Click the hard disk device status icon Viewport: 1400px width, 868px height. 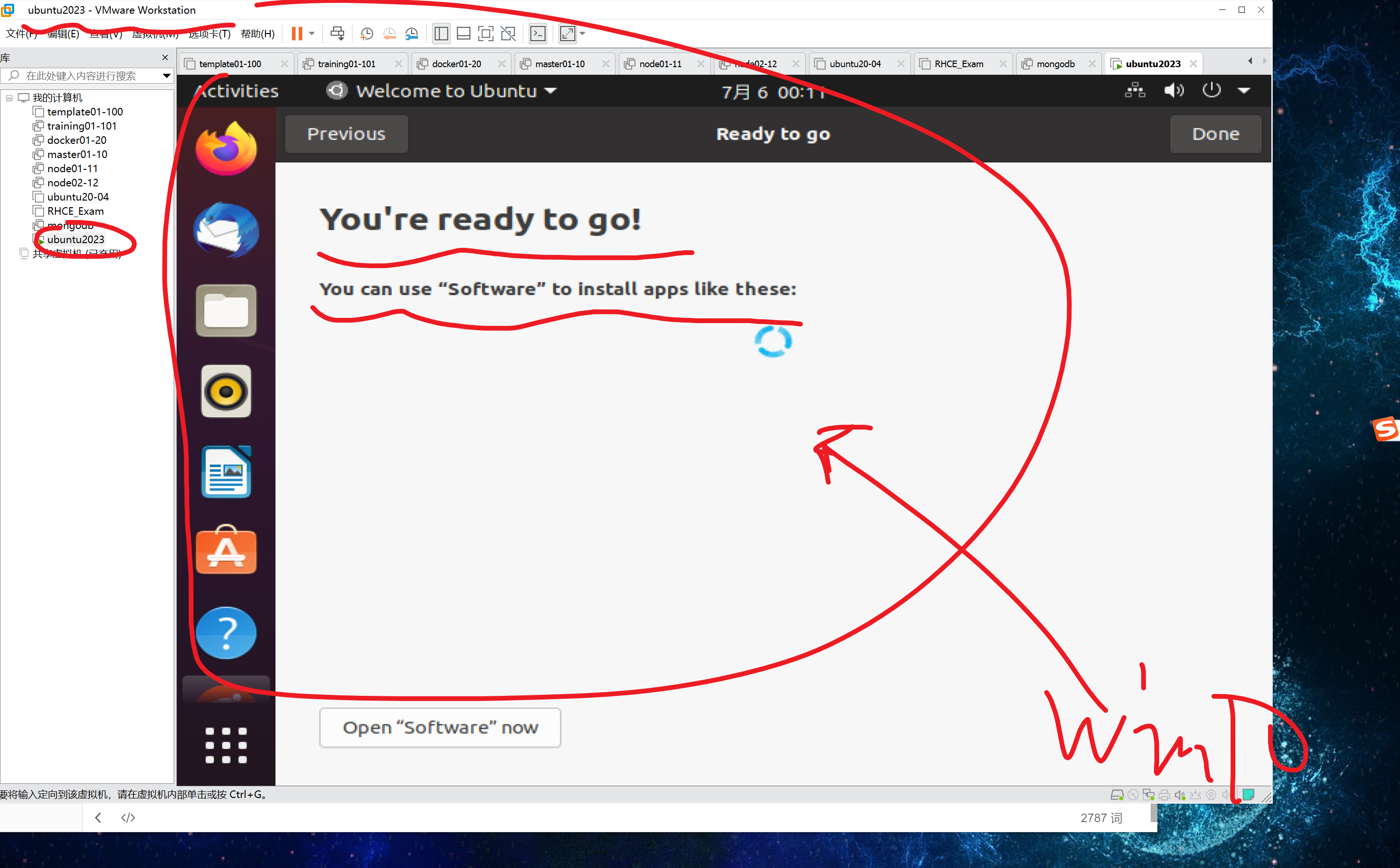pyautogui.click(x=1117, y=795)
